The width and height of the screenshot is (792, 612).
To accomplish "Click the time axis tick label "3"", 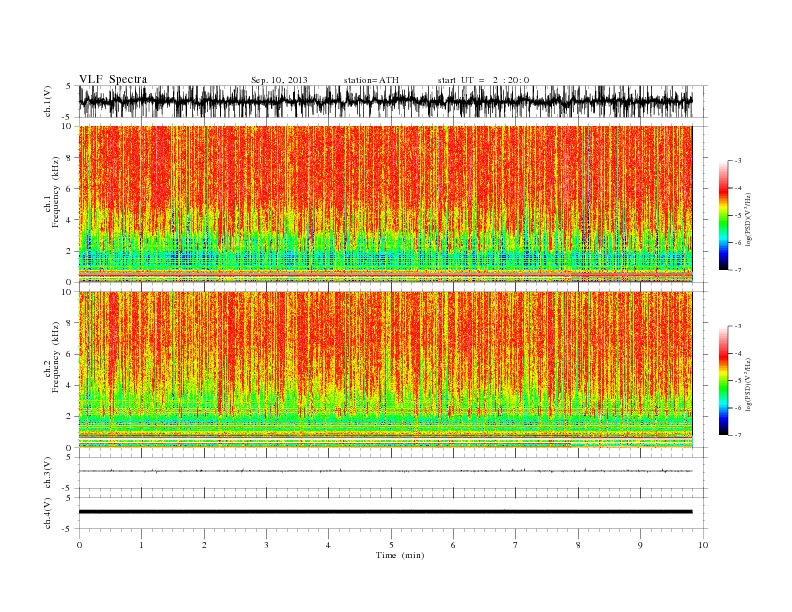I will [266, 545].
